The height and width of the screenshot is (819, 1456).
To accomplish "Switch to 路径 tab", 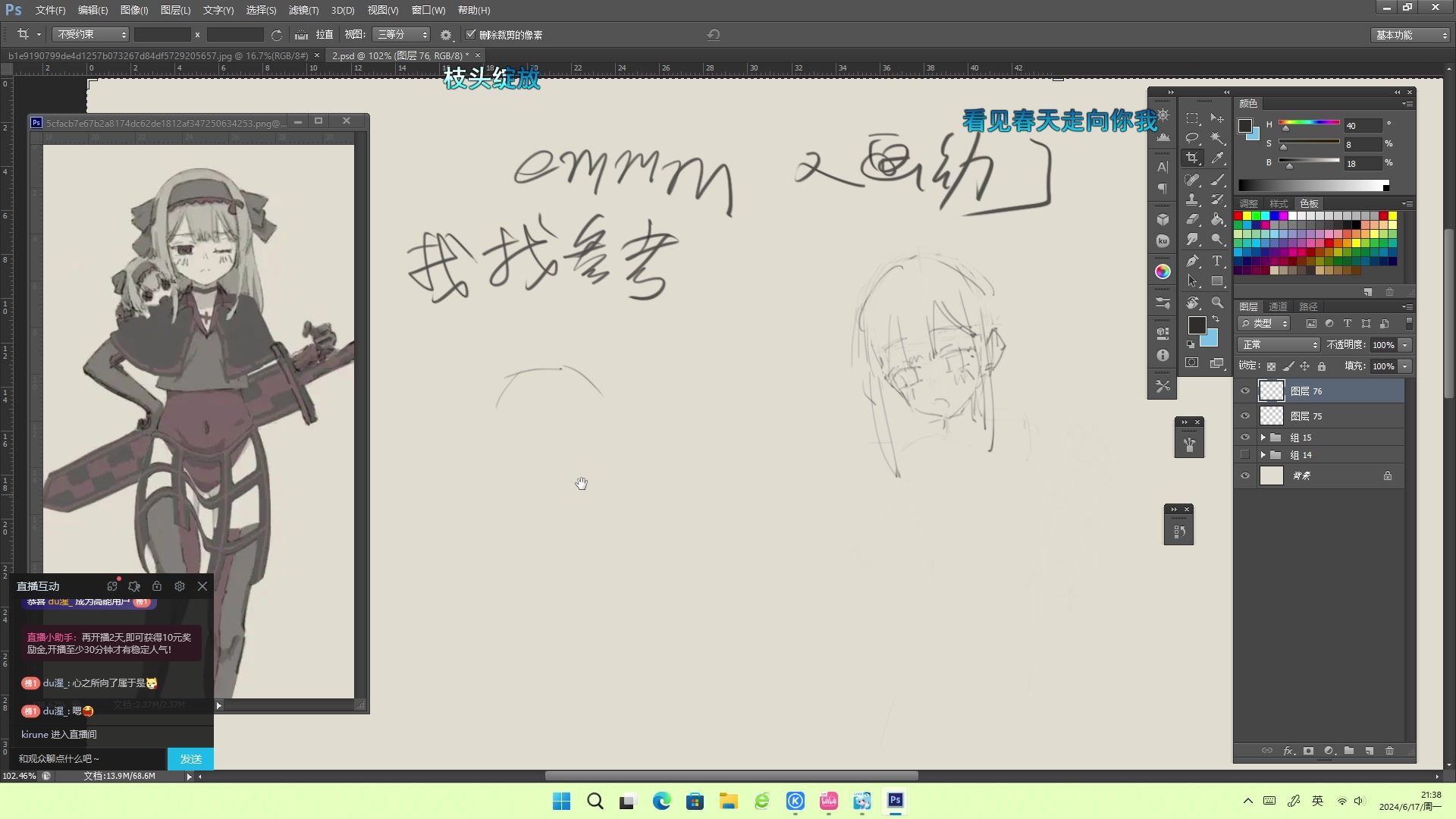I will click(1308, 306).
